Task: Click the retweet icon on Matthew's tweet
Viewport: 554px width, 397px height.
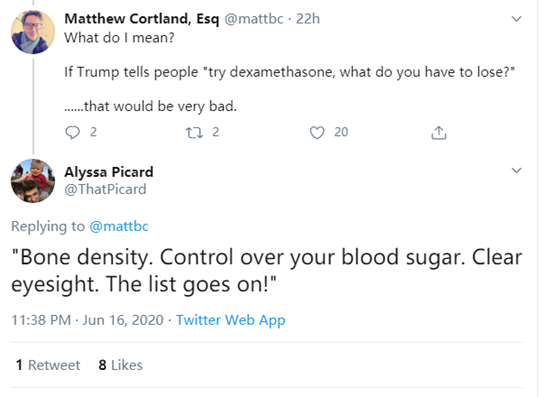Action: point(194,132)
